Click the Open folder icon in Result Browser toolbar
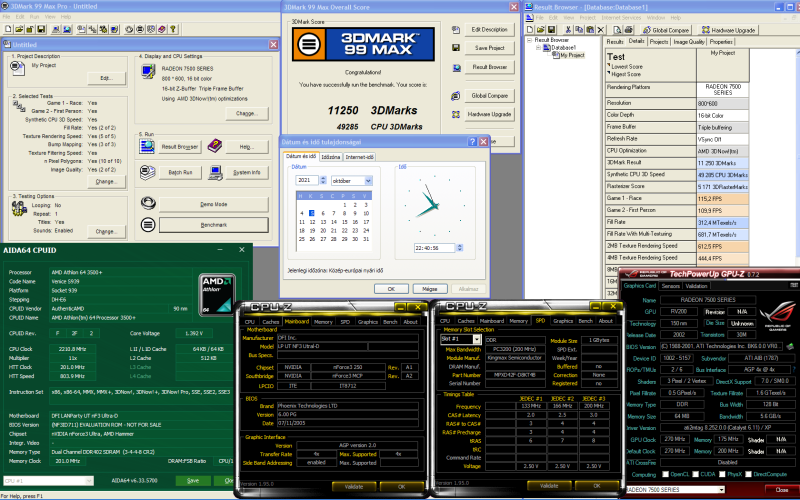 541,30
